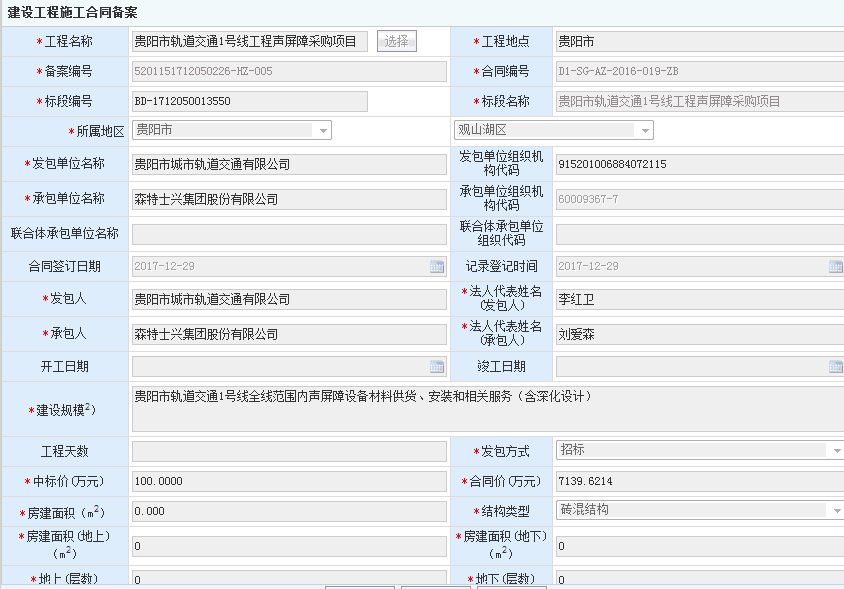Click the 建设规模 description text area
This screenshot has height=589, width=844.
pyautogui.click(x=486, y=410)
